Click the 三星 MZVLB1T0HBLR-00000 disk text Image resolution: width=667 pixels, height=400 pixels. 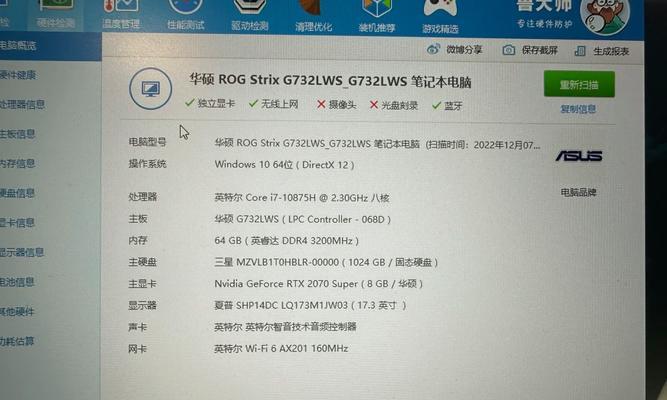(x=326, y=262)
